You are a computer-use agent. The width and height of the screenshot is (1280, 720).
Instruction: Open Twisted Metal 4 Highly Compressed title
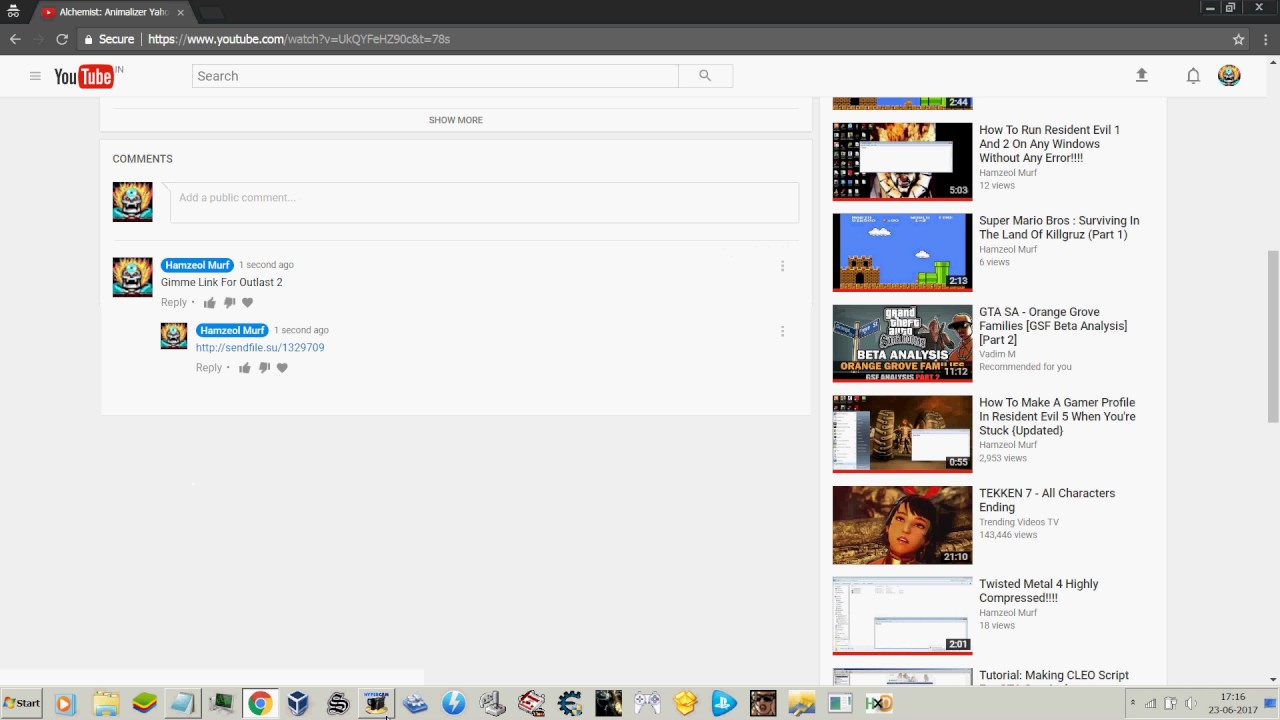1038,591
